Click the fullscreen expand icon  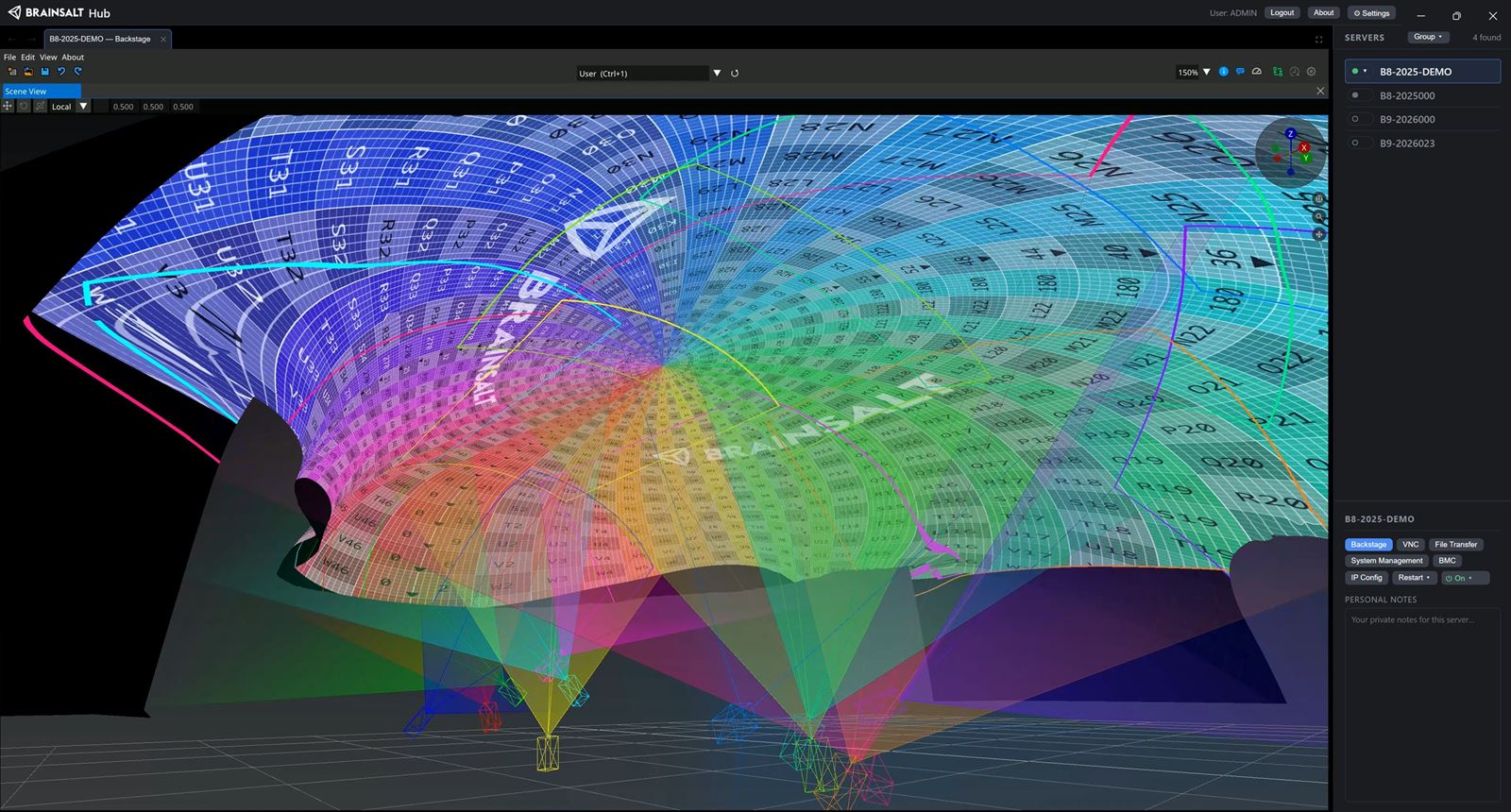point(1319,40)
